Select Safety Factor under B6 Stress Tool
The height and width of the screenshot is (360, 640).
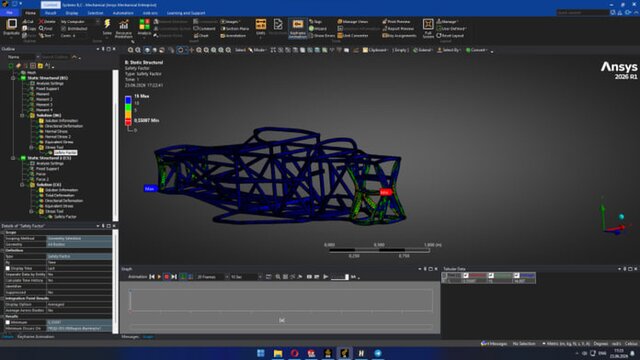[65, 153]
